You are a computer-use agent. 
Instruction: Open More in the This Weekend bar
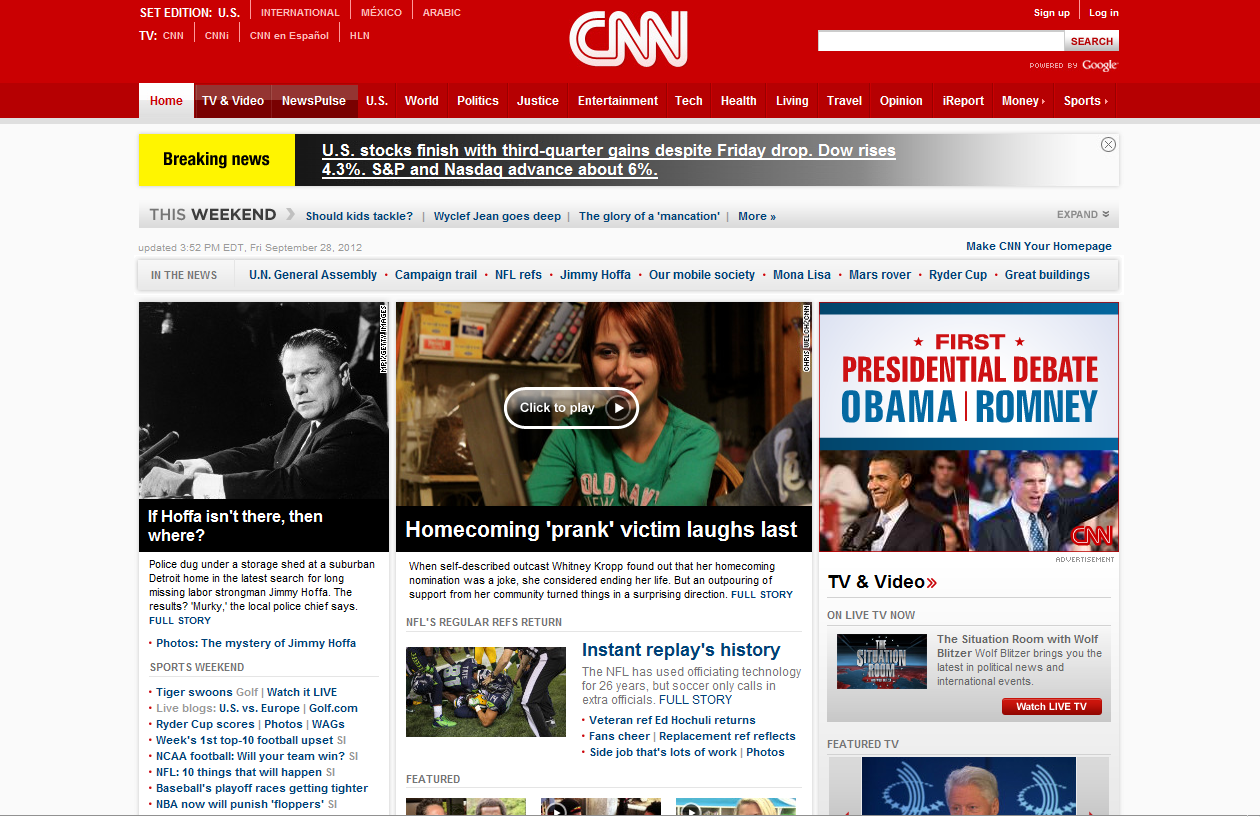[757, 216]
